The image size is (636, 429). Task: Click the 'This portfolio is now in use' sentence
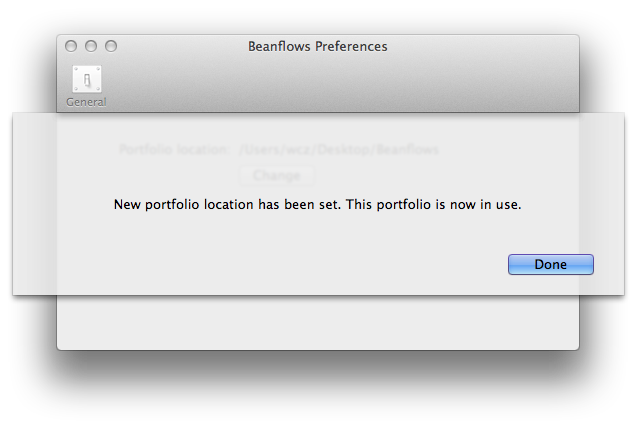click(x=433, y=204)
